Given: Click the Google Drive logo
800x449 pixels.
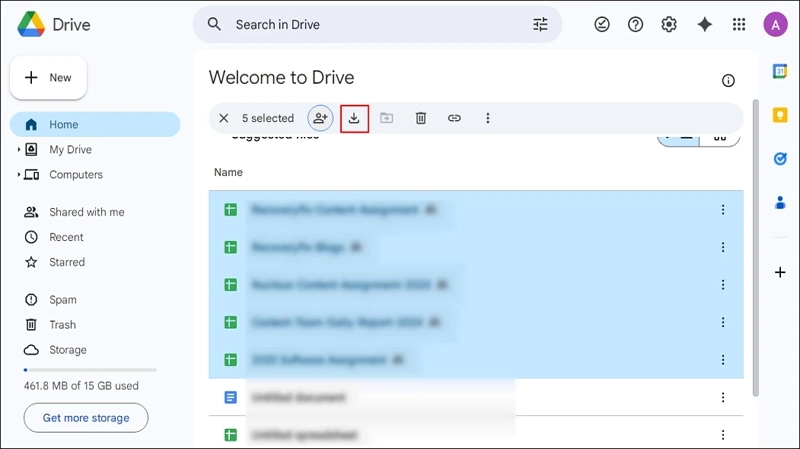Looking at the screenshot, I should tap(31, 24).
